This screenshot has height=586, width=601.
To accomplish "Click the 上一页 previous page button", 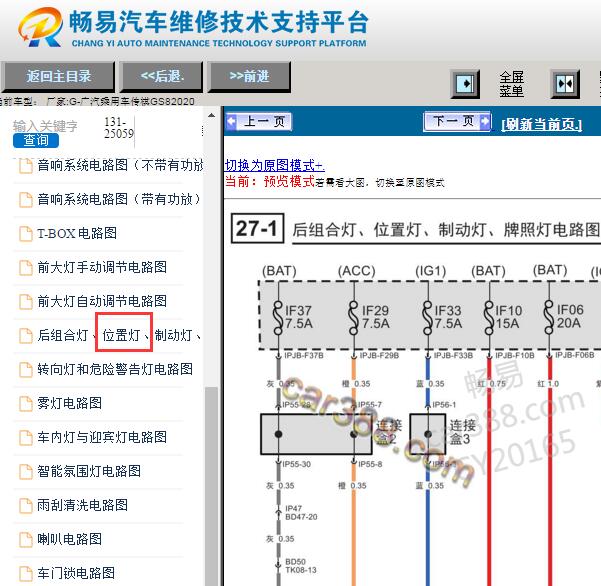I will [258, 121].
